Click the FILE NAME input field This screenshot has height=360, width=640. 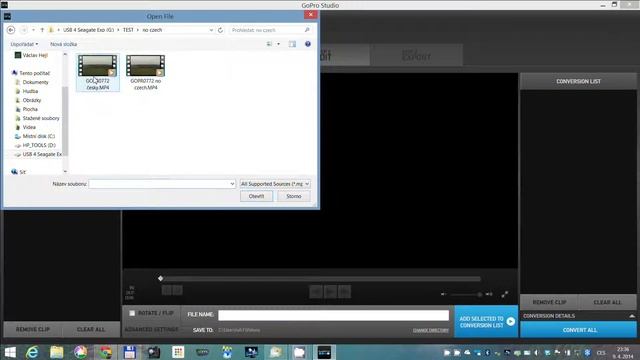[333, 315]
